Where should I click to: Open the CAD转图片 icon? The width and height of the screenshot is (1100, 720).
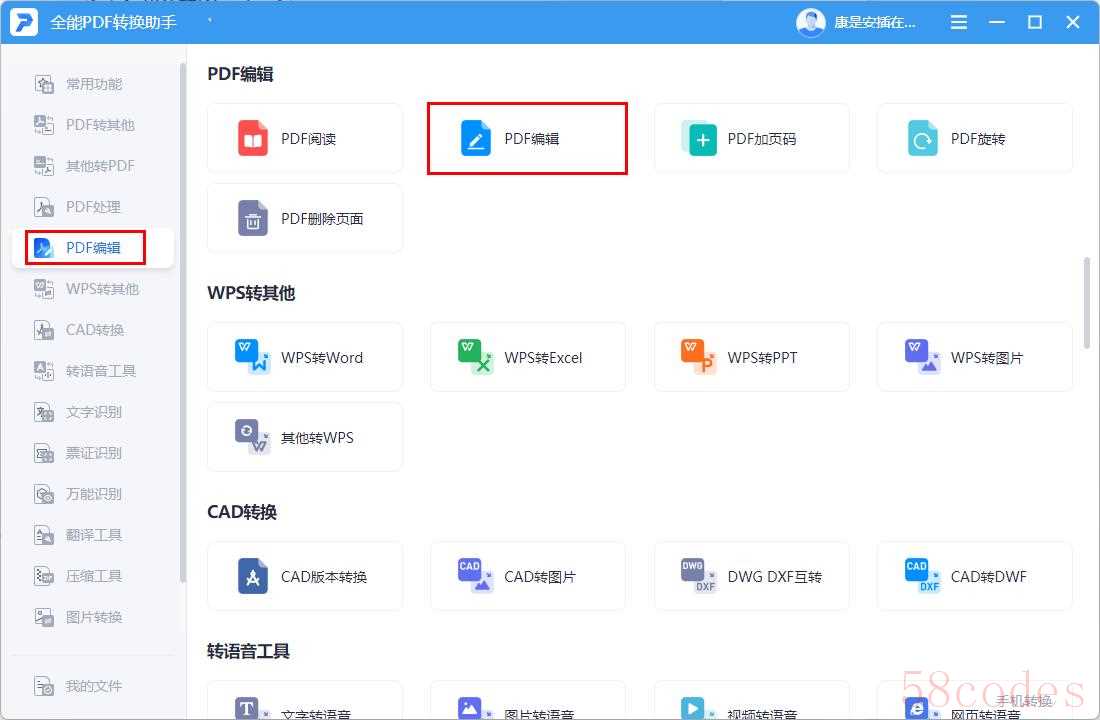476,575
